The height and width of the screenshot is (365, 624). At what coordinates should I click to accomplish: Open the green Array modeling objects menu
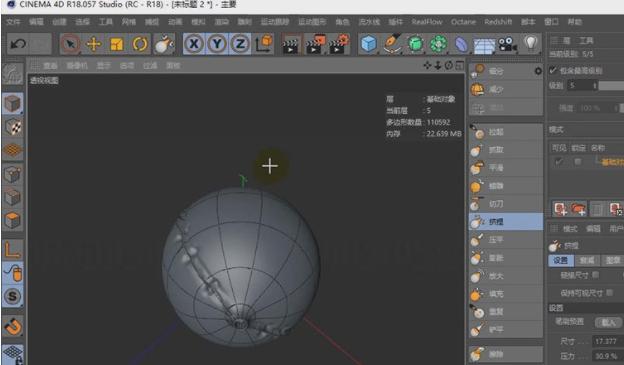tap(438, 43)
